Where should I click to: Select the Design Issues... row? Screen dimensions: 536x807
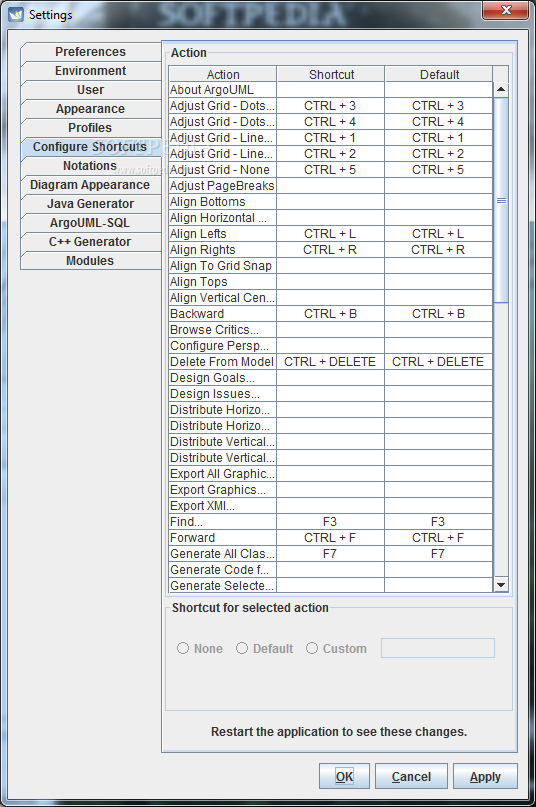pyautogui.click(x=331, y=394)
